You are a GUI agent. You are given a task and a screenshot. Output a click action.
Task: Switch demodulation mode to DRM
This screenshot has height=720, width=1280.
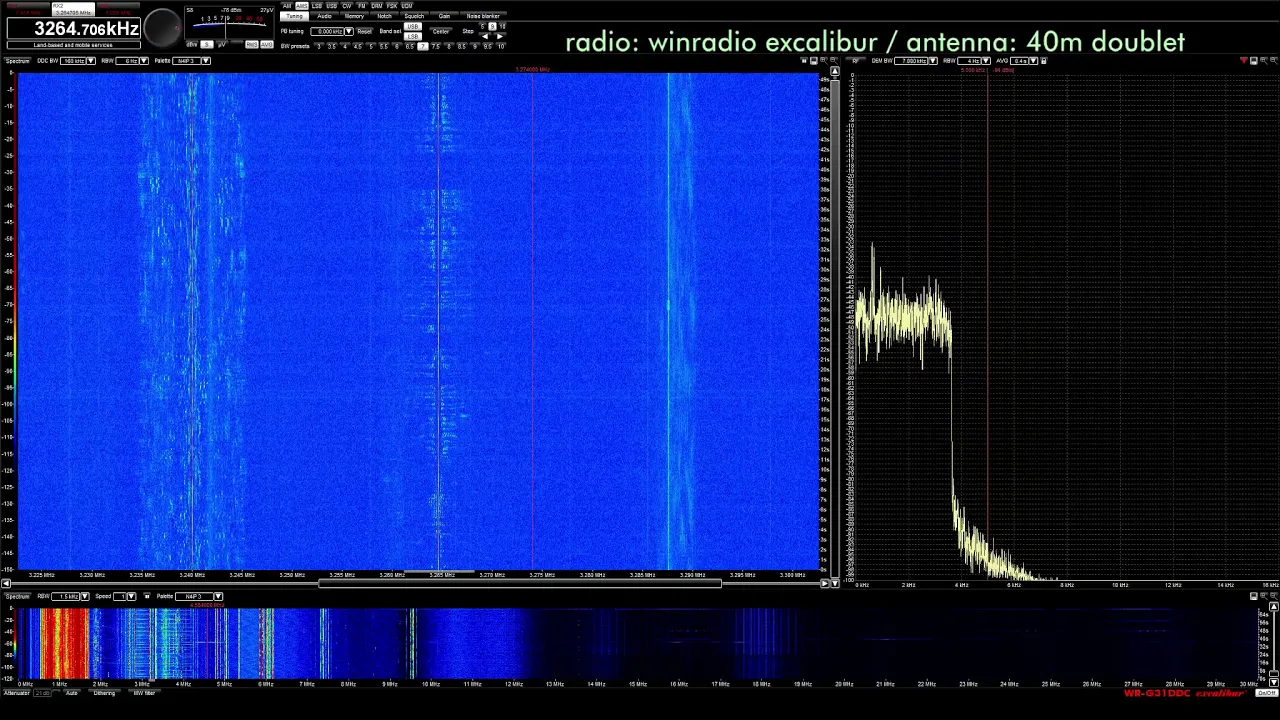point(377,5)
